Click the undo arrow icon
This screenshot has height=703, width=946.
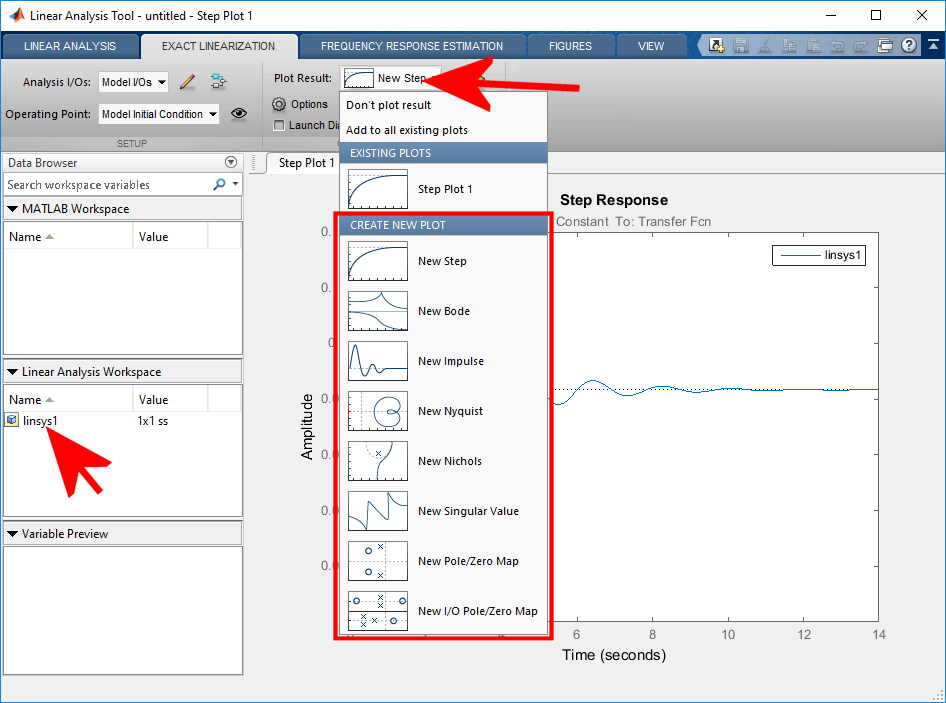(x=837, y=45)
